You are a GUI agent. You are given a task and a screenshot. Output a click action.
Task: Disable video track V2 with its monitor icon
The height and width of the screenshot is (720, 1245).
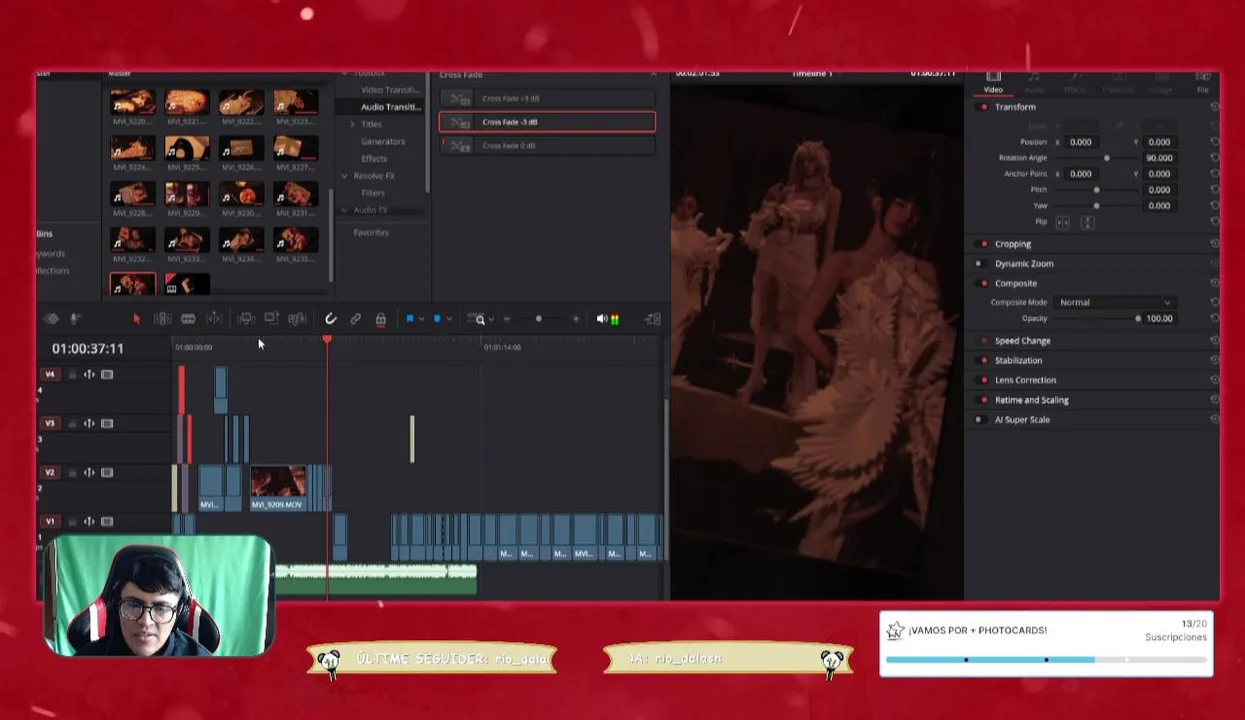pyautogui.click(x=107, y=472)
